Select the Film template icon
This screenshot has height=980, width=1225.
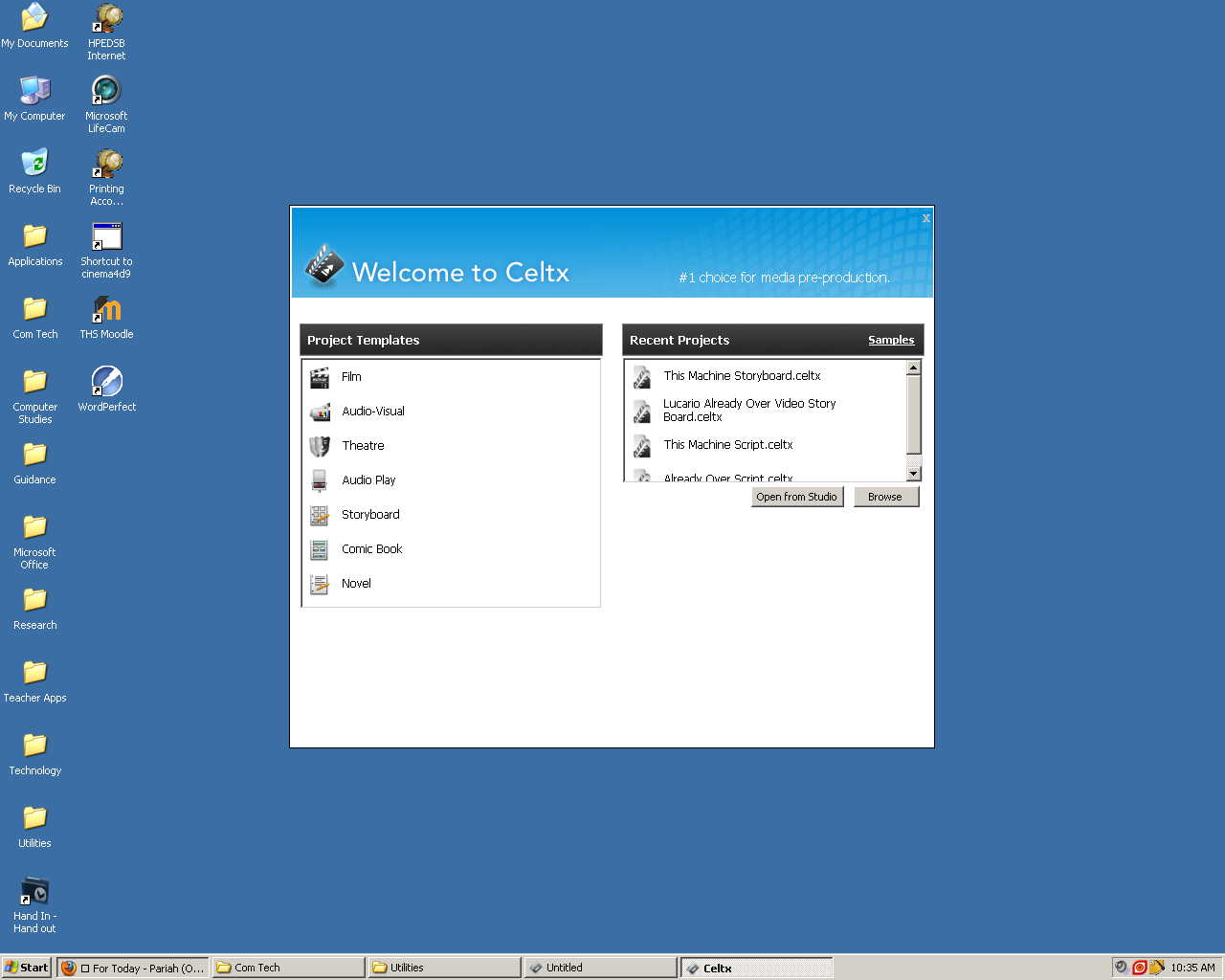(x=320, y=377)
